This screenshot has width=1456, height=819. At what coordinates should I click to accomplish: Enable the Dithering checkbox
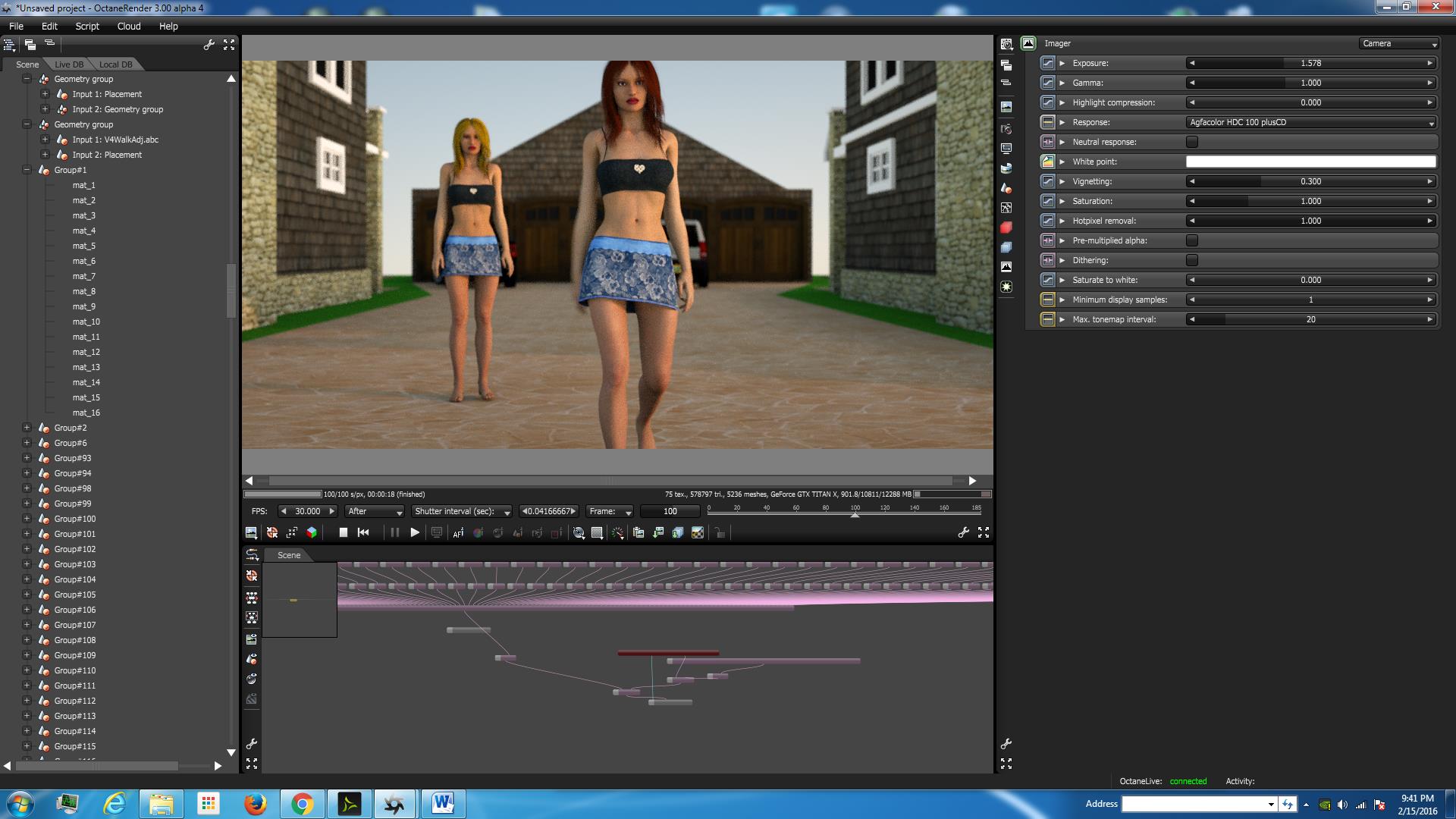(1192, 260)
